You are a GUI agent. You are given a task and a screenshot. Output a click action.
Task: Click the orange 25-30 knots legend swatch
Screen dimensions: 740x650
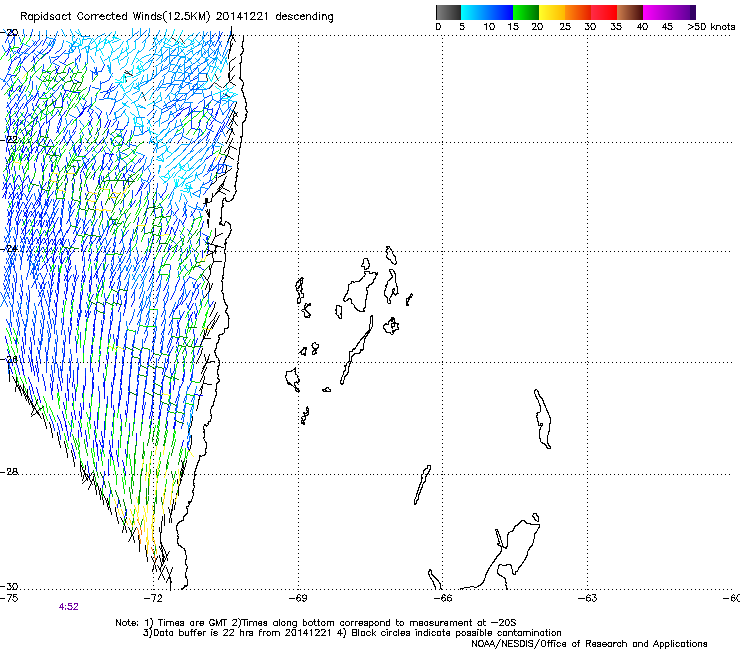pyautogui.click(x=578, y=12)
